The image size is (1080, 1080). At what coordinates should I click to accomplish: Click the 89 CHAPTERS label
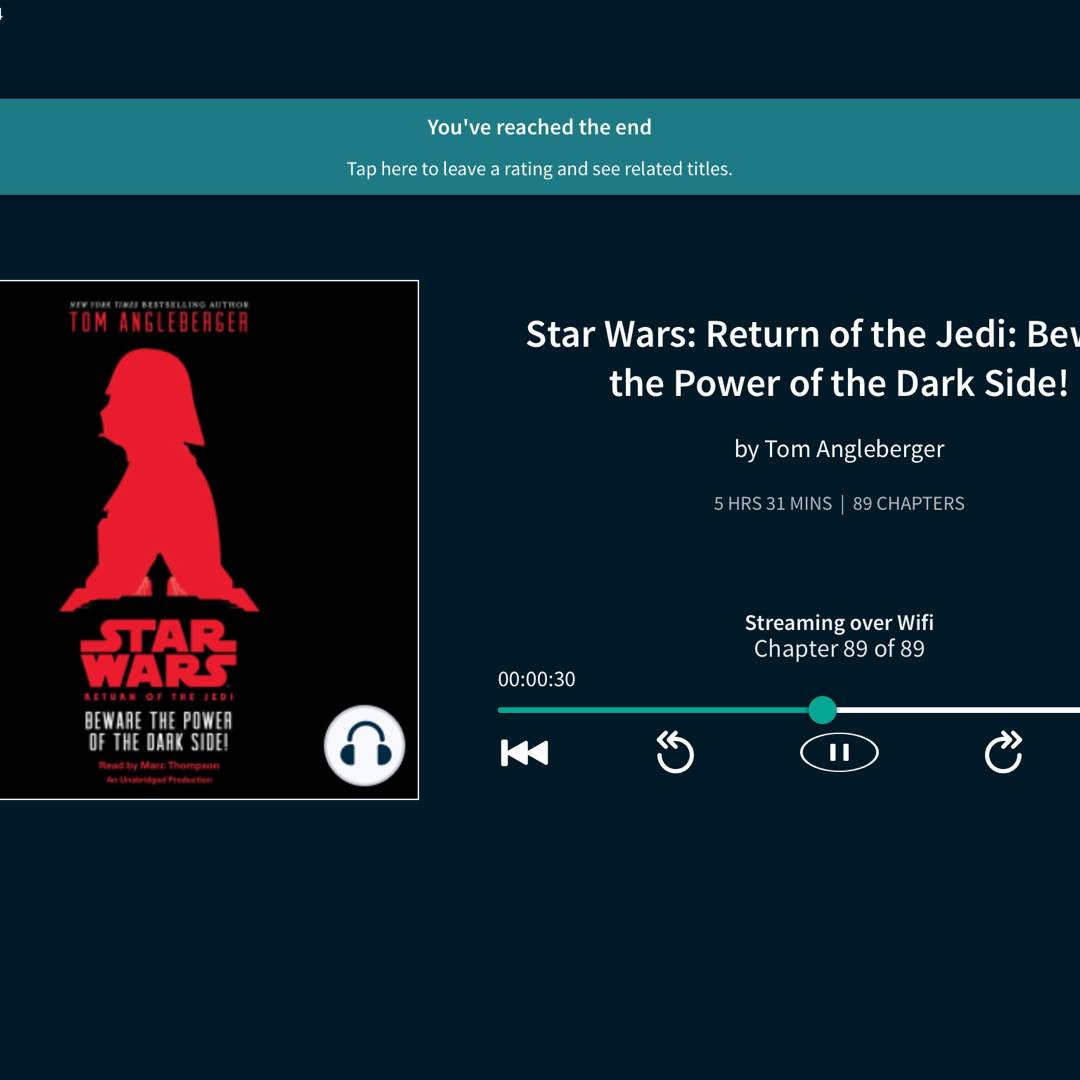coord(908,504)
